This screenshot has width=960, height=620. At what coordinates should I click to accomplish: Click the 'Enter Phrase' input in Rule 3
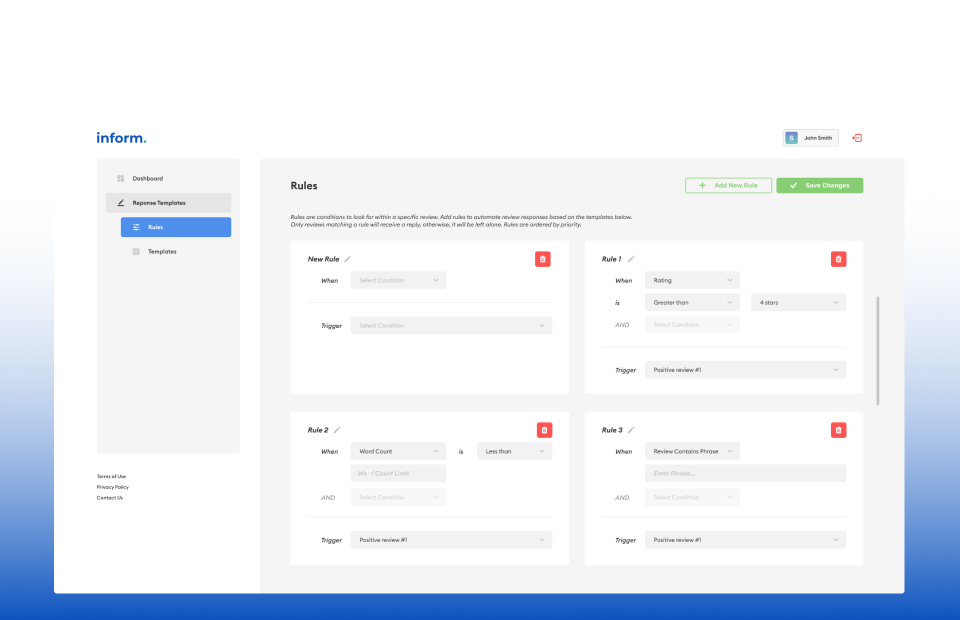745,473
